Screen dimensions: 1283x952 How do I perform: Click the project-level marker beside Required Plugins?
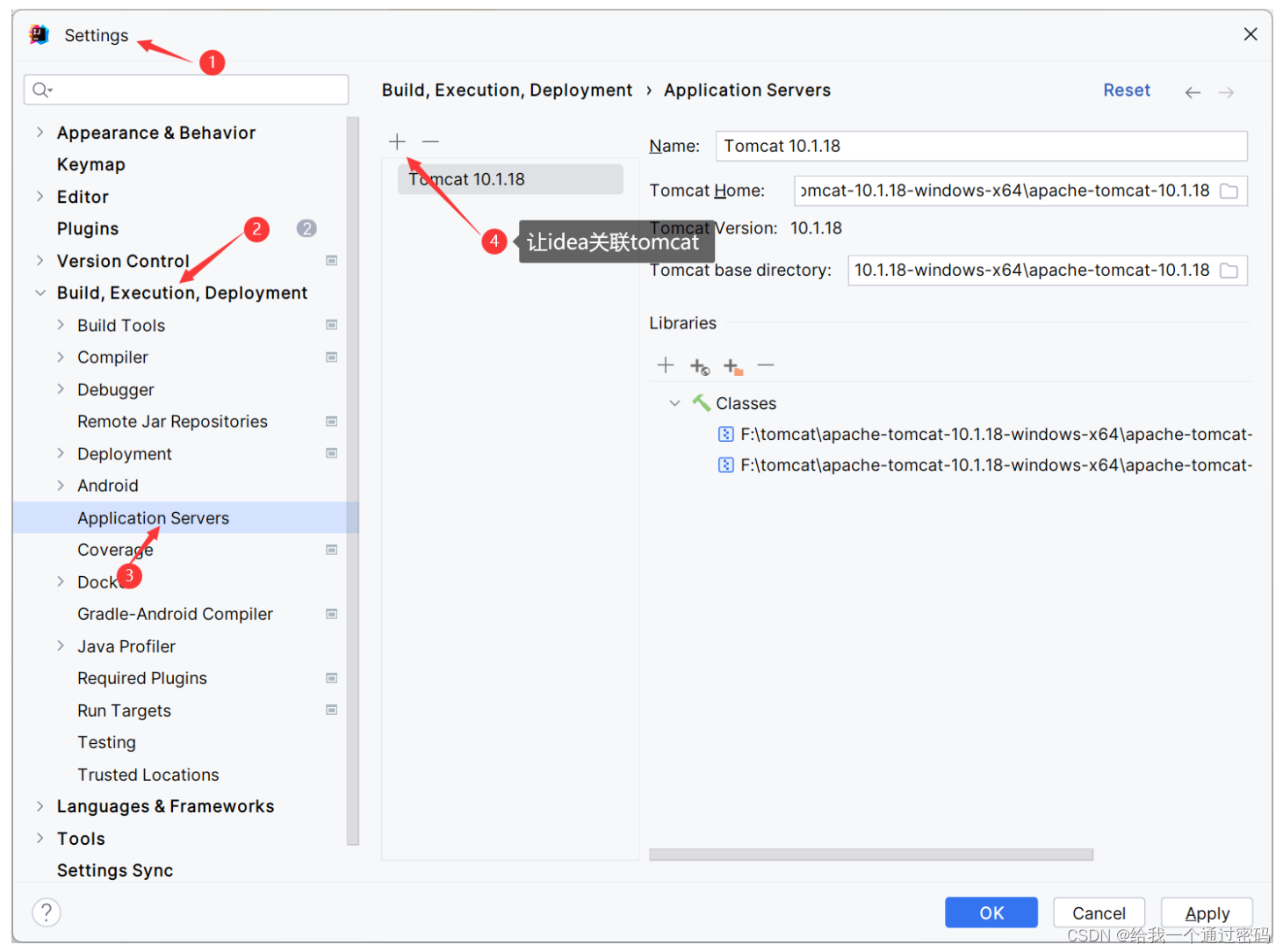332,678
